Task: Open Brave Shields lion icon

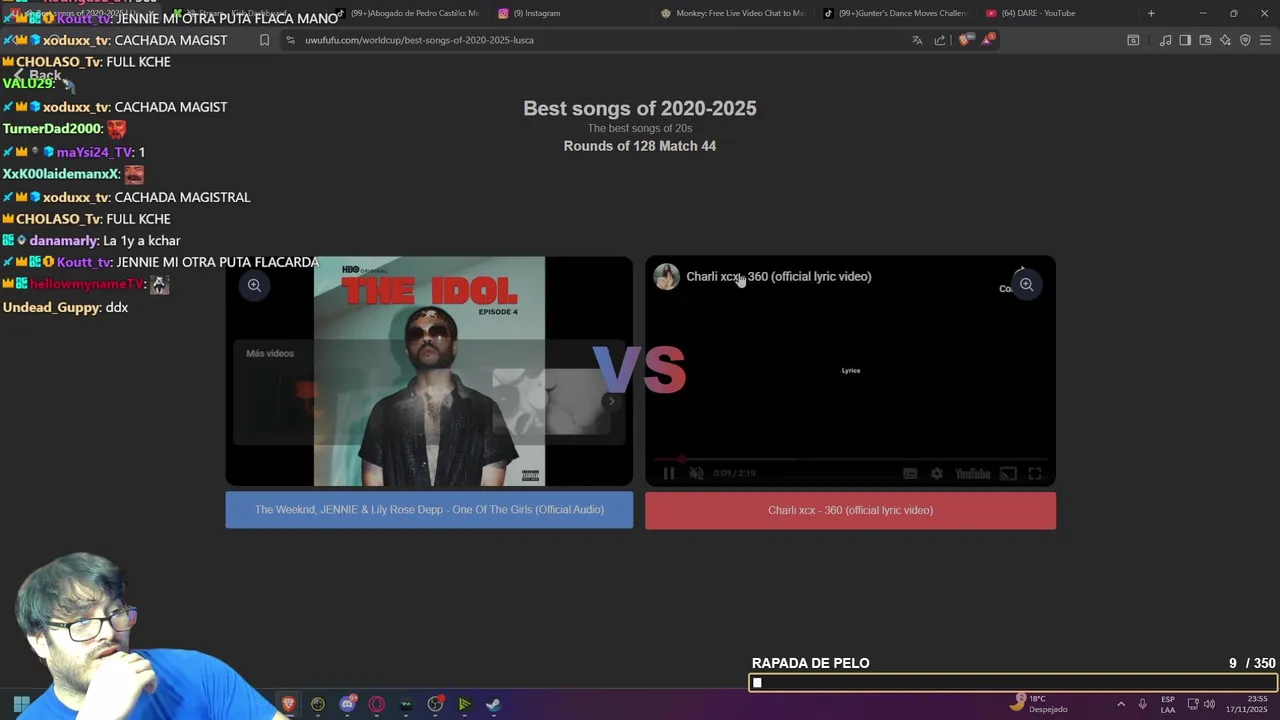Action: pos(964,40)
